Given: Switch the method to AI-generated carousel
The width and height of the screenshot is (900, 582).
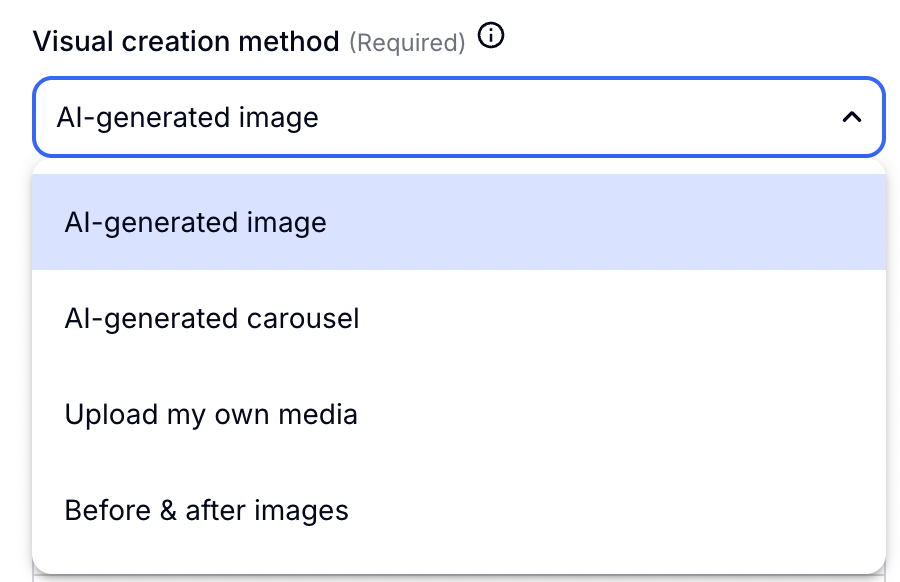Looking at the screenshot, I should tap(211, 319).
